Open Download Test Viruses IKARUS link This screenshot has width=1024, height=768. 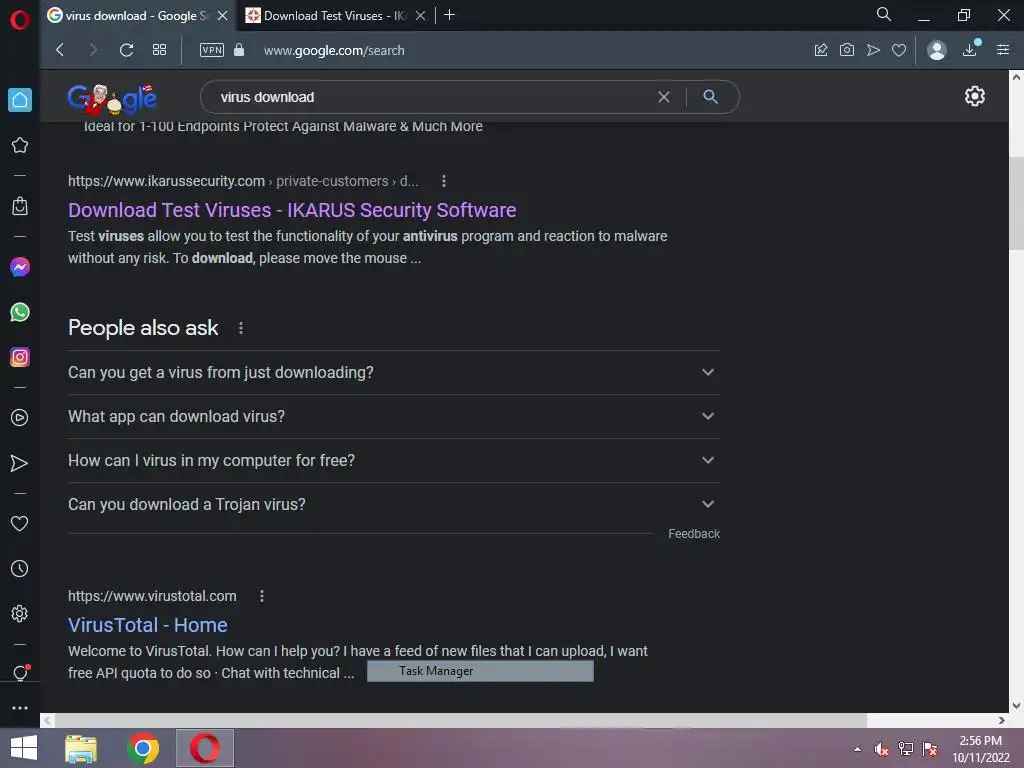[292, 210]
